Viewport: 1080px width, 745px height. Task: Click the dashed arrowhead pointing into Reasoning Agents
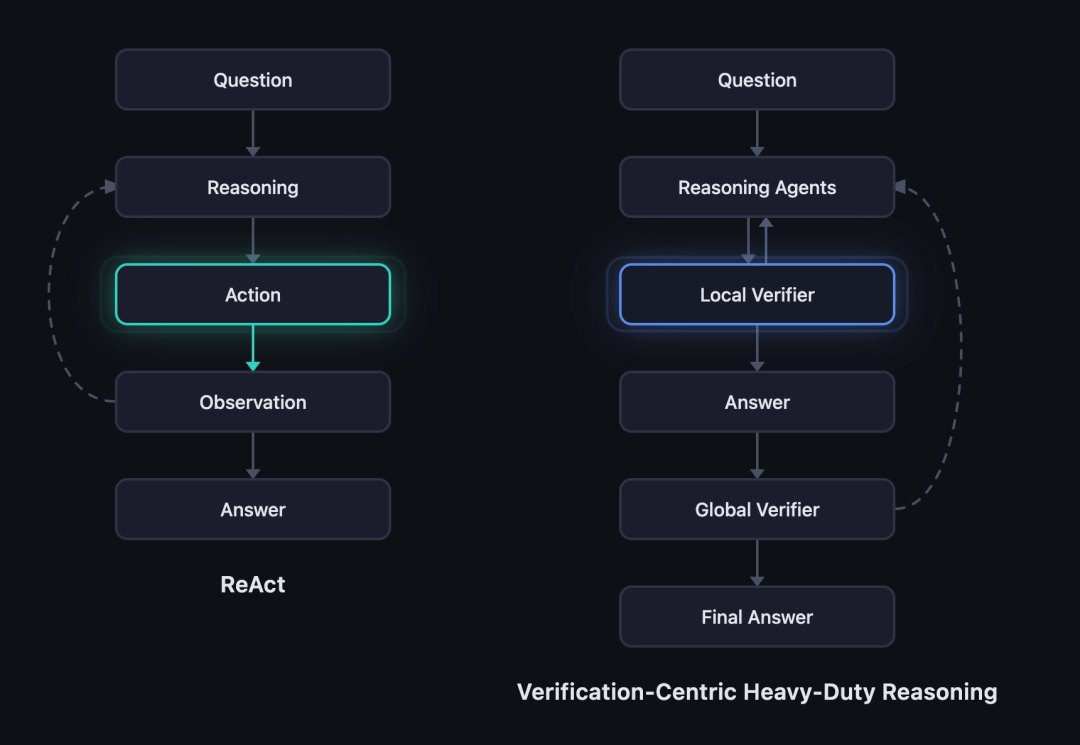(900, 187)
